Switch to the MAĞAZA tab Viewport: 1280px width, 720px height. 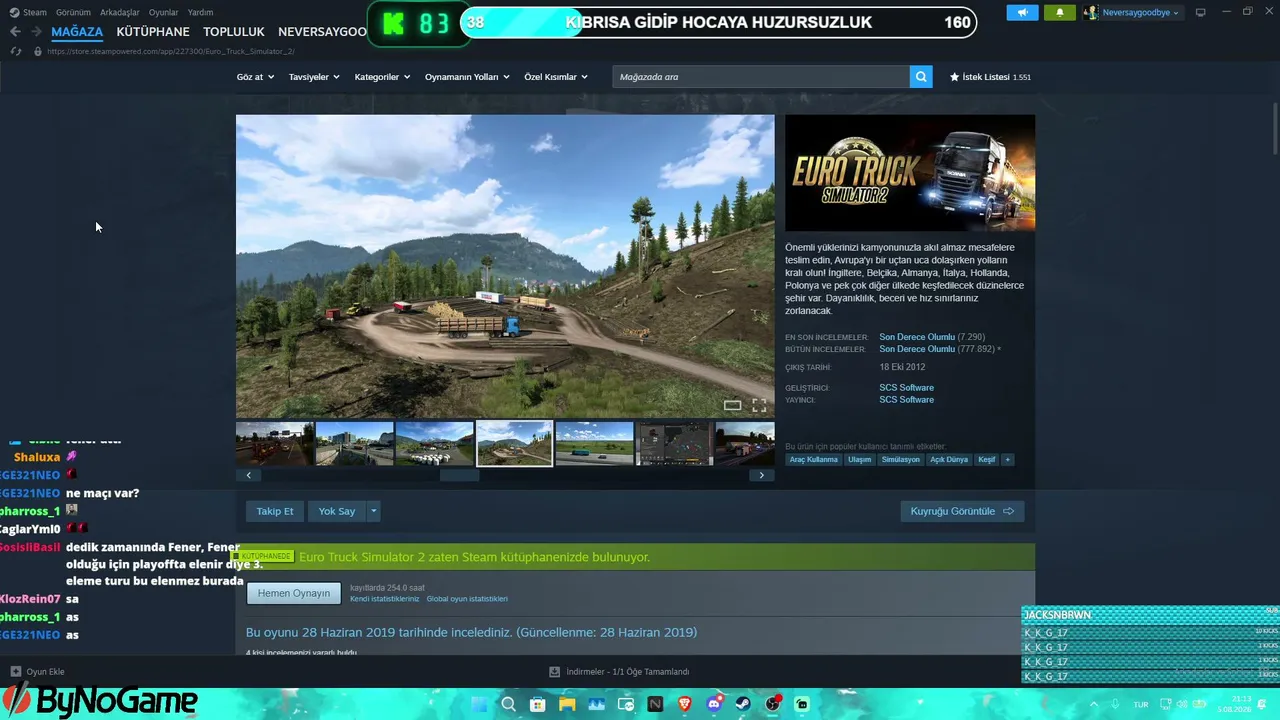(77, 32)
